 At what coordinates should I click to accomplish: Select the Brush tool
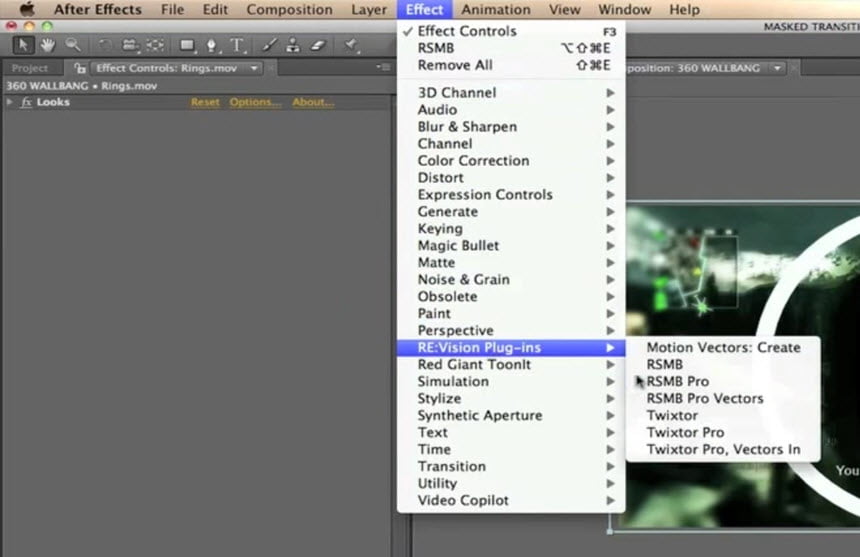coord(269,46)
